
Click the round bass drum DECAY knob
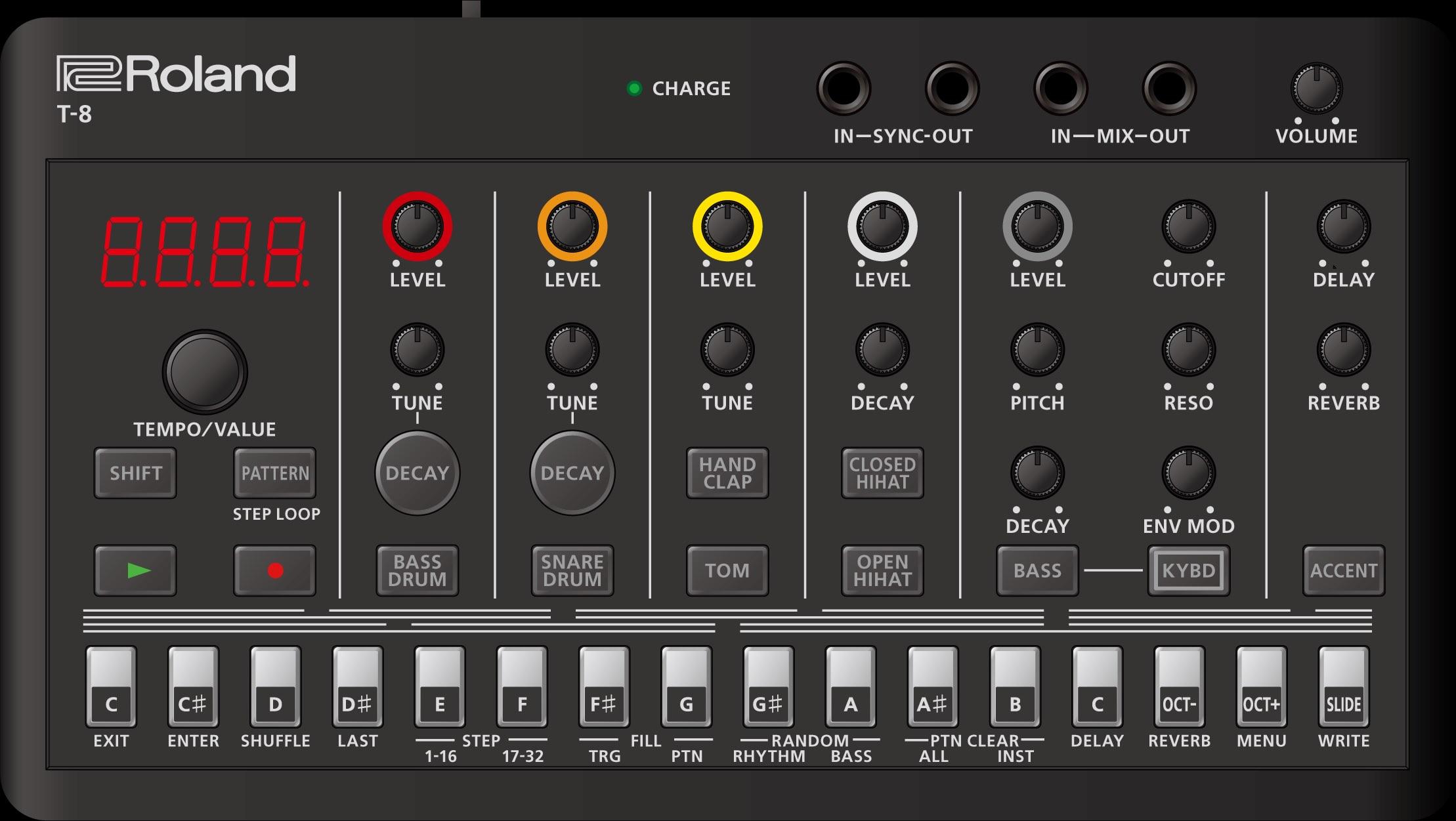[418, 473]
